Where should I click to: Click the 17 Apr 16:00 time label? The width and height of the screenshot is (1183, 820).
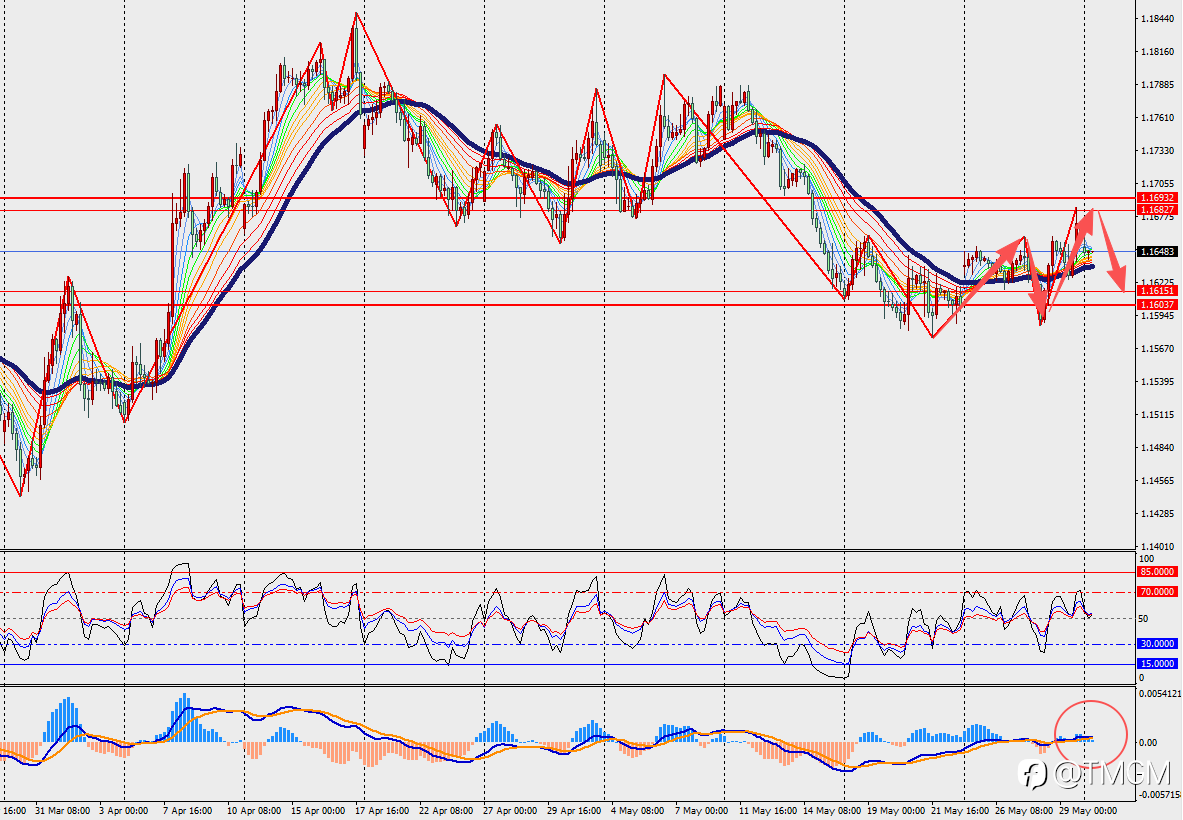pyautogui.click(x=383, y=811)
